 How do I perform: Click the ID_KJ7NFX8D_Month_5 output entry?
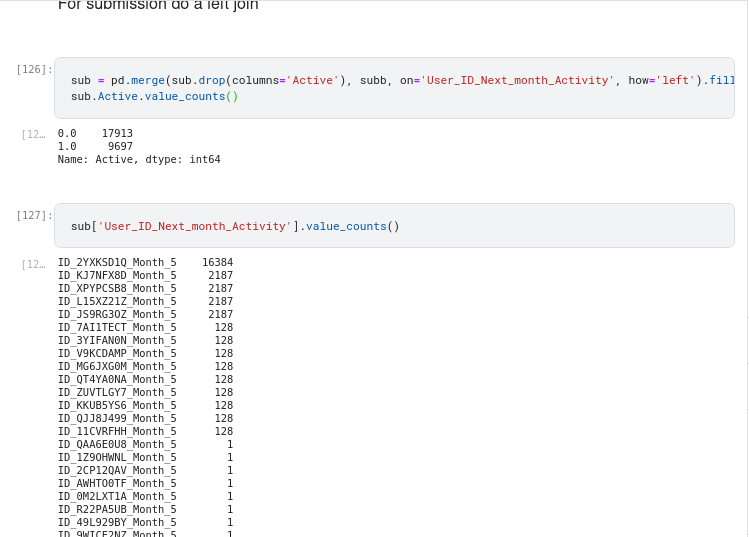117,275
